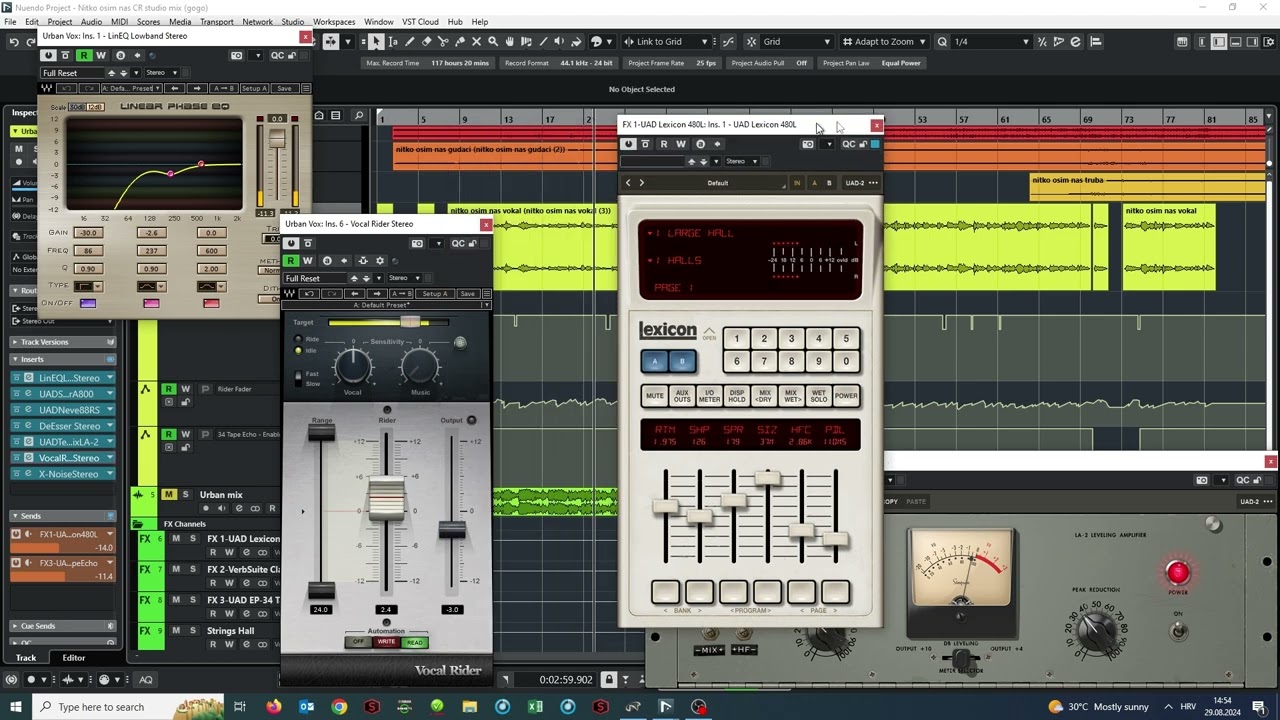1280x720 pixels.
Task: Open the Workspaces menu
Action: click(334, 22)
